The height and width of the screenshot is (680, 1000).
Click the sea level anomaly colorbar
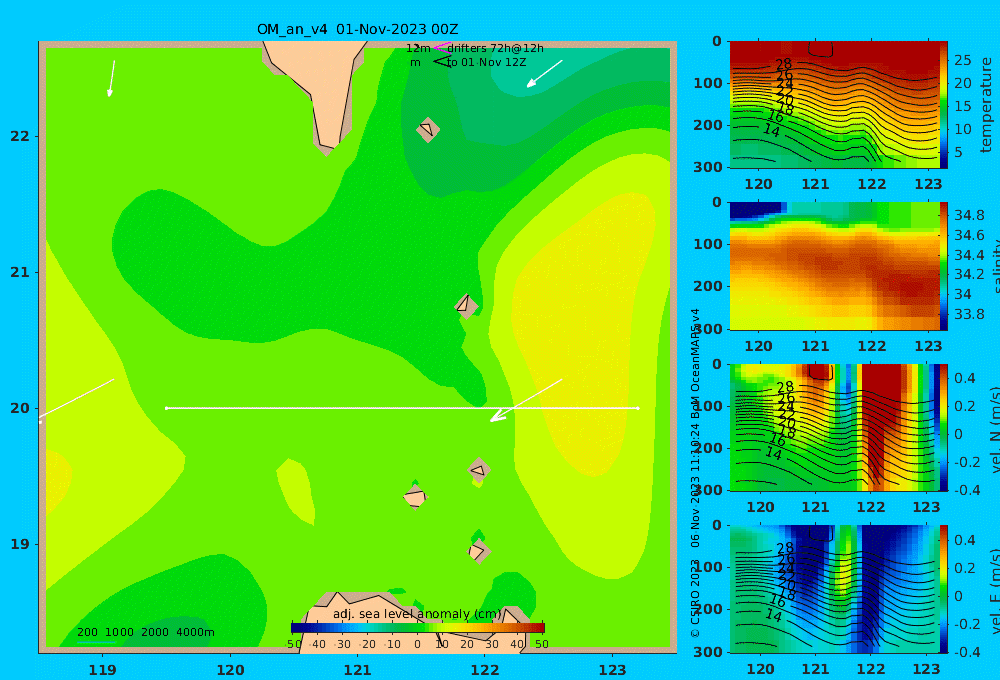click(x=418, y=627)
